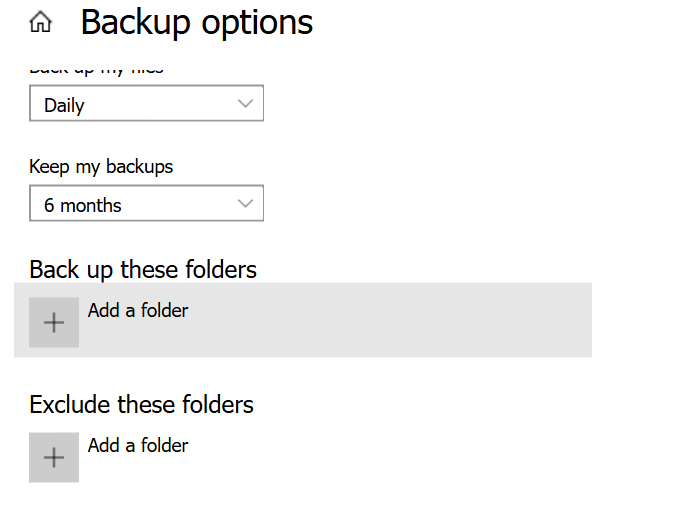Click plus icon under Exclude these folders
693x525 pixels.
point(54,457)
